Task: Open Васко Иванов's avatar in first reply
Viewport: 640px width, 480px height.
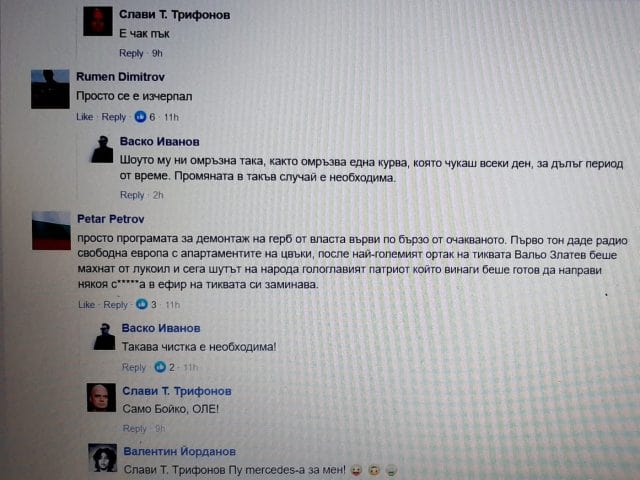Action: click(x=102, y=149)
